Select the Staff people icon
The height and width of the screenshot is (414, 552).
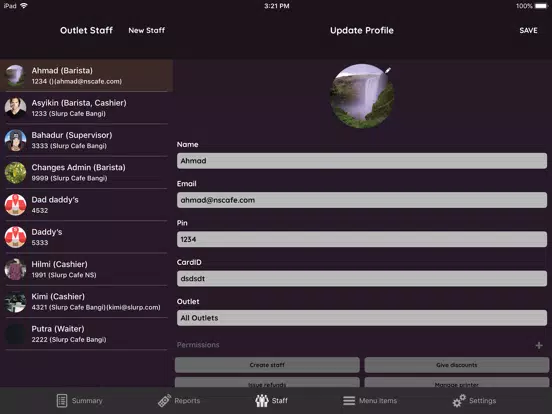[x=262, y=401]
